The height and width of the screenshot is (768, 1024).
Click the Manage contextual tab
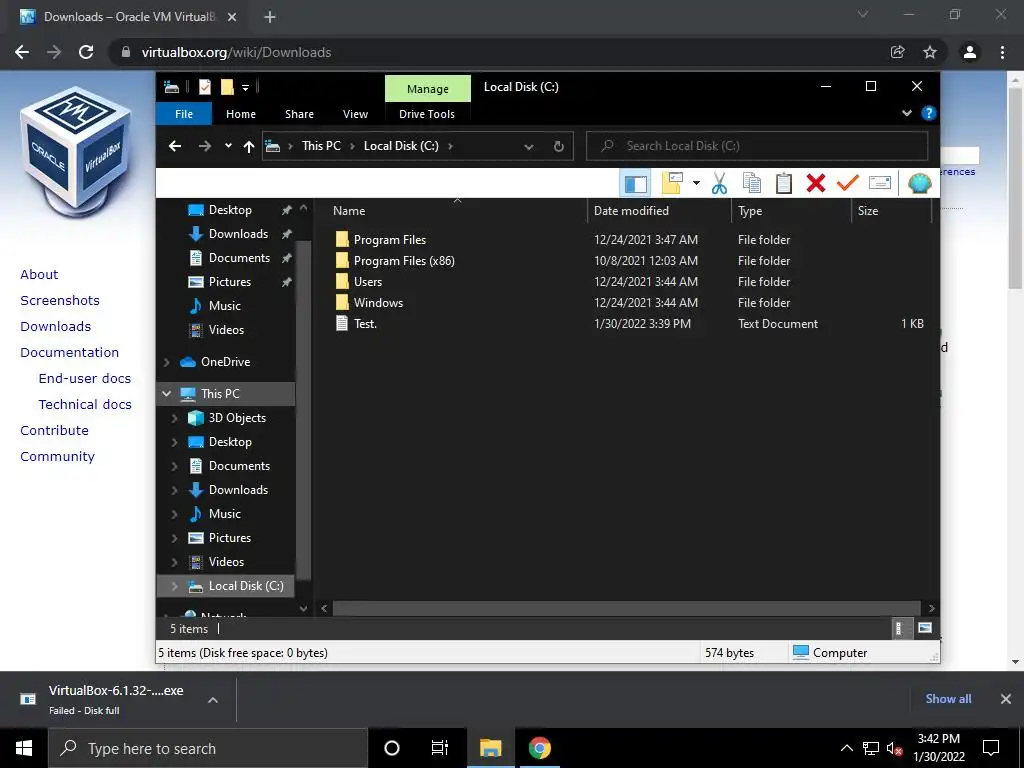[x=428, y=89]
